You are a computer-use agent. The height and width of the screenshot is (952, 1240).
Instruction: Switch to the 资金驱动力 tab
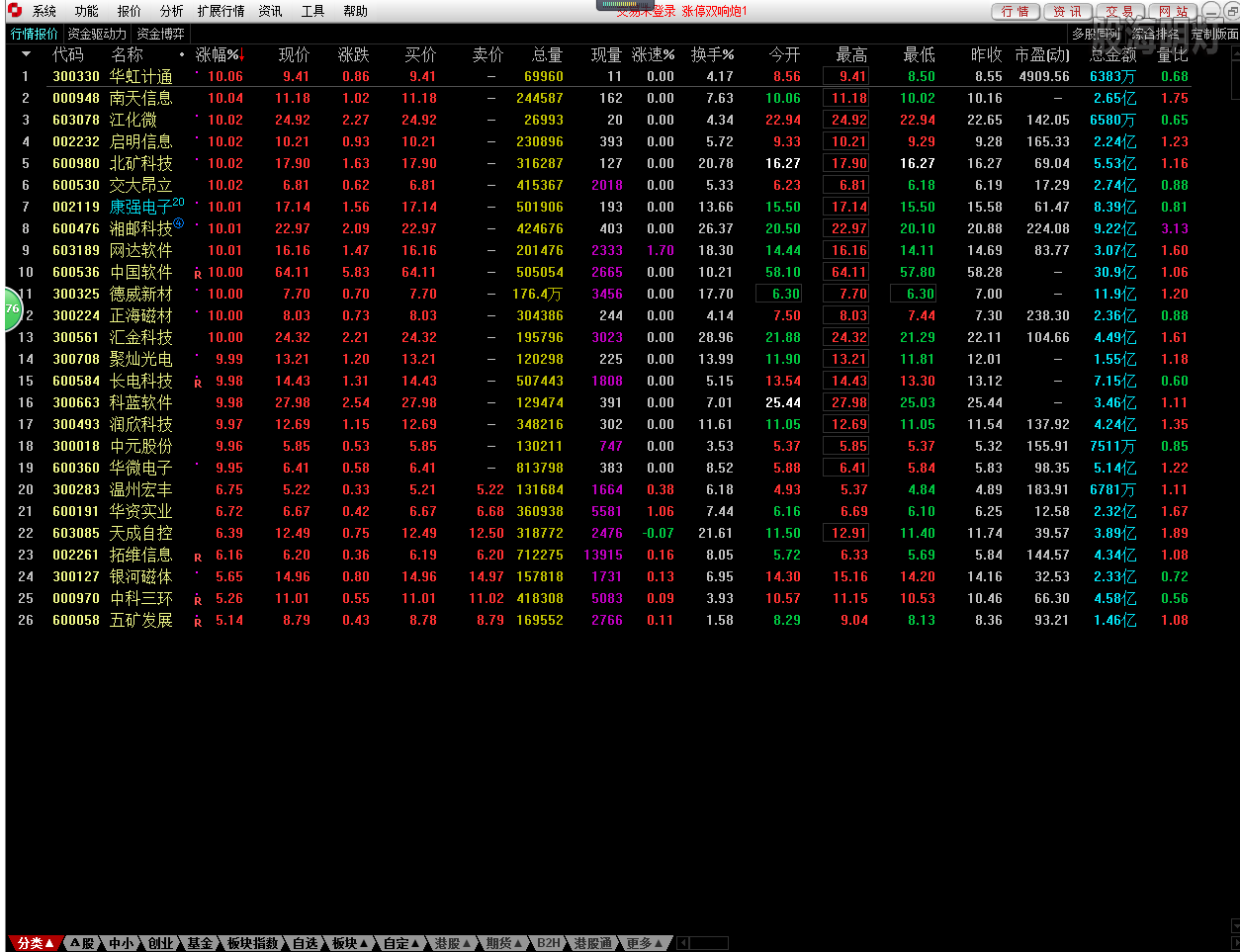[x=97, y=34]
